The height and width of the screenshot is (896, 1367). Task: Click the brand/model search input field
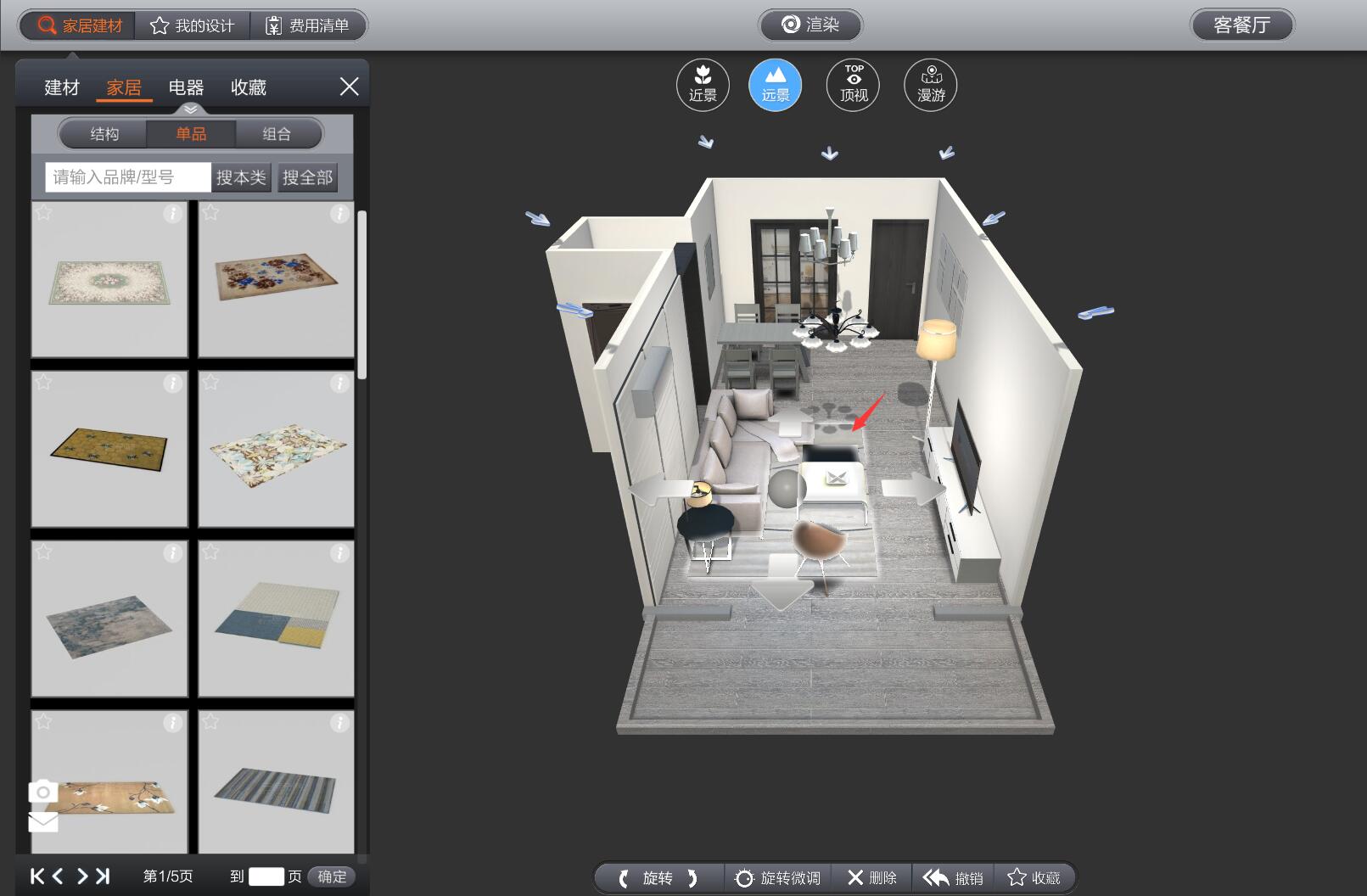pos(127,177)
